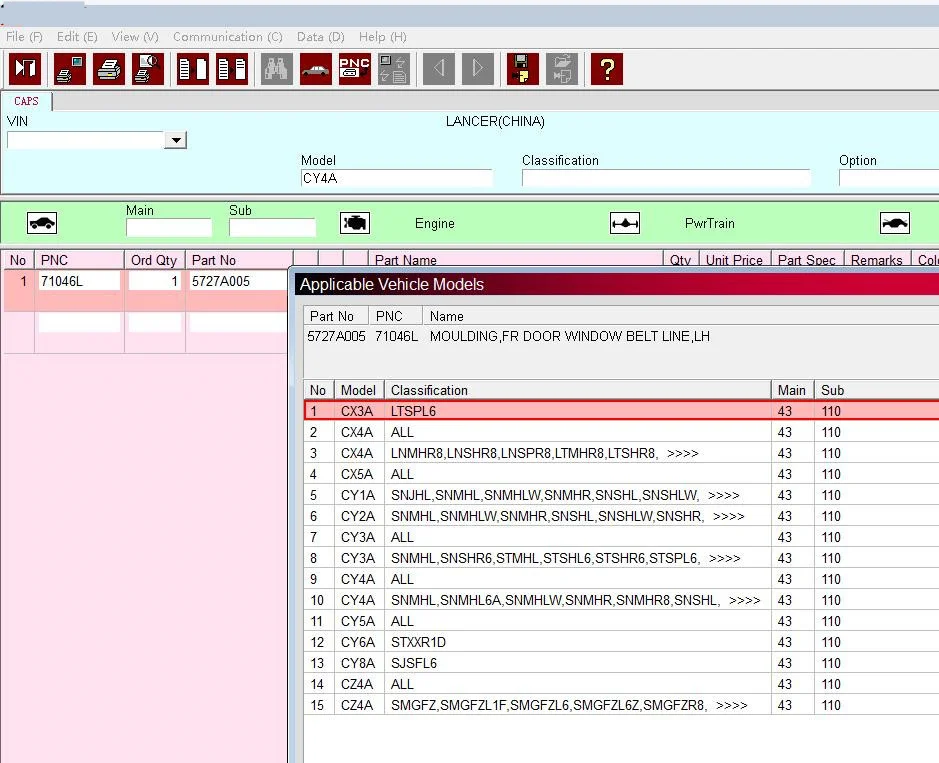Expand the VIN dropdown arrow
The image size is (939, 763).
(176, 141)
